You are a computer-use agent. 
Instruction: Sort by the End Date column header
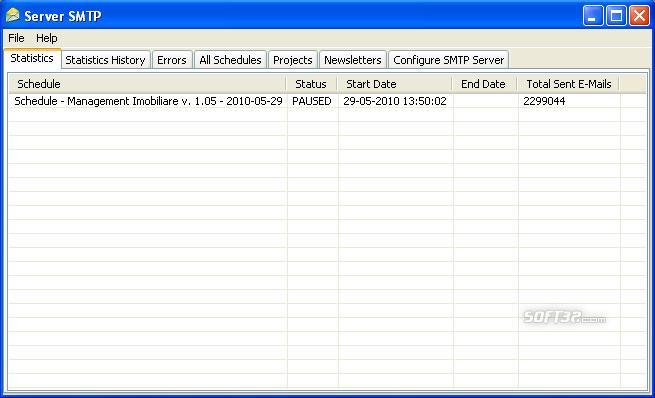coord(485,84)
